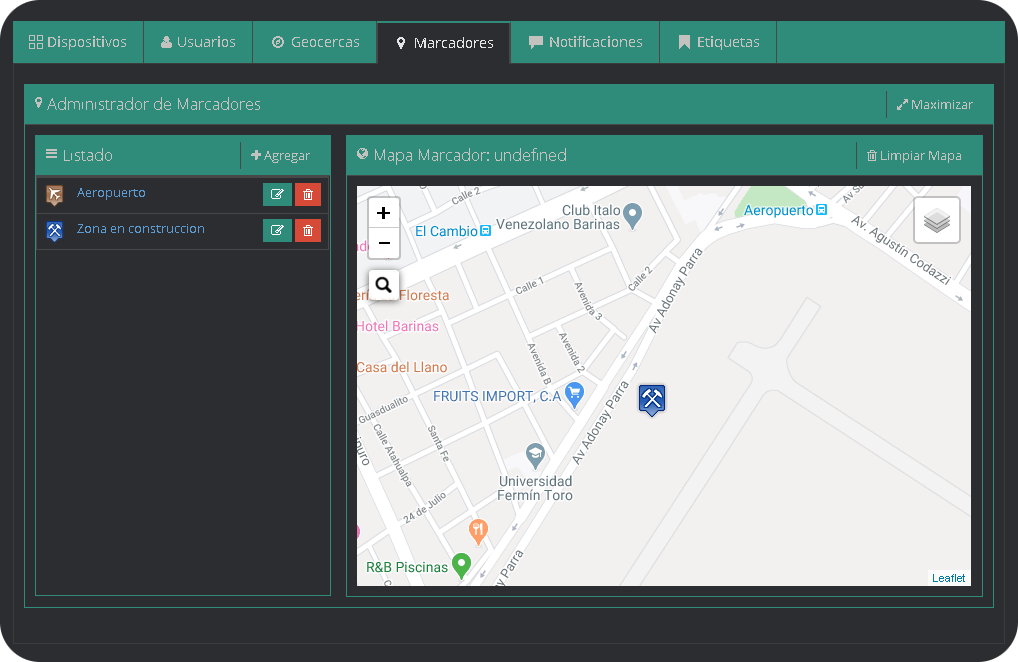
Task: Click the edit button for Aeropuerto
Action: [x=277, y=195]
